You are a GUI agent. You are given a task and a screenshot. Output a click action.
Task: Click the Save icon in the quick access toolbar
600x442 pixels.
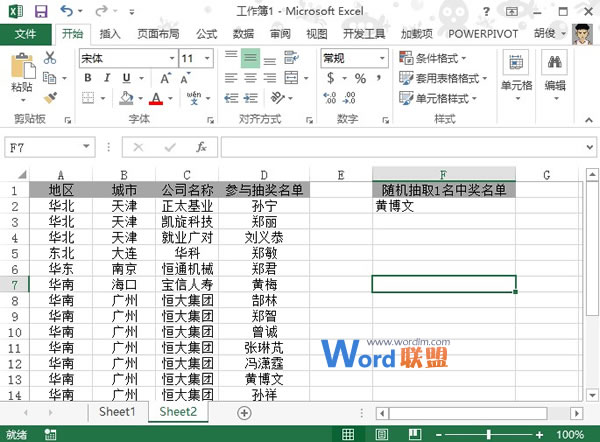pyautogui.click(x=41, y=11)
